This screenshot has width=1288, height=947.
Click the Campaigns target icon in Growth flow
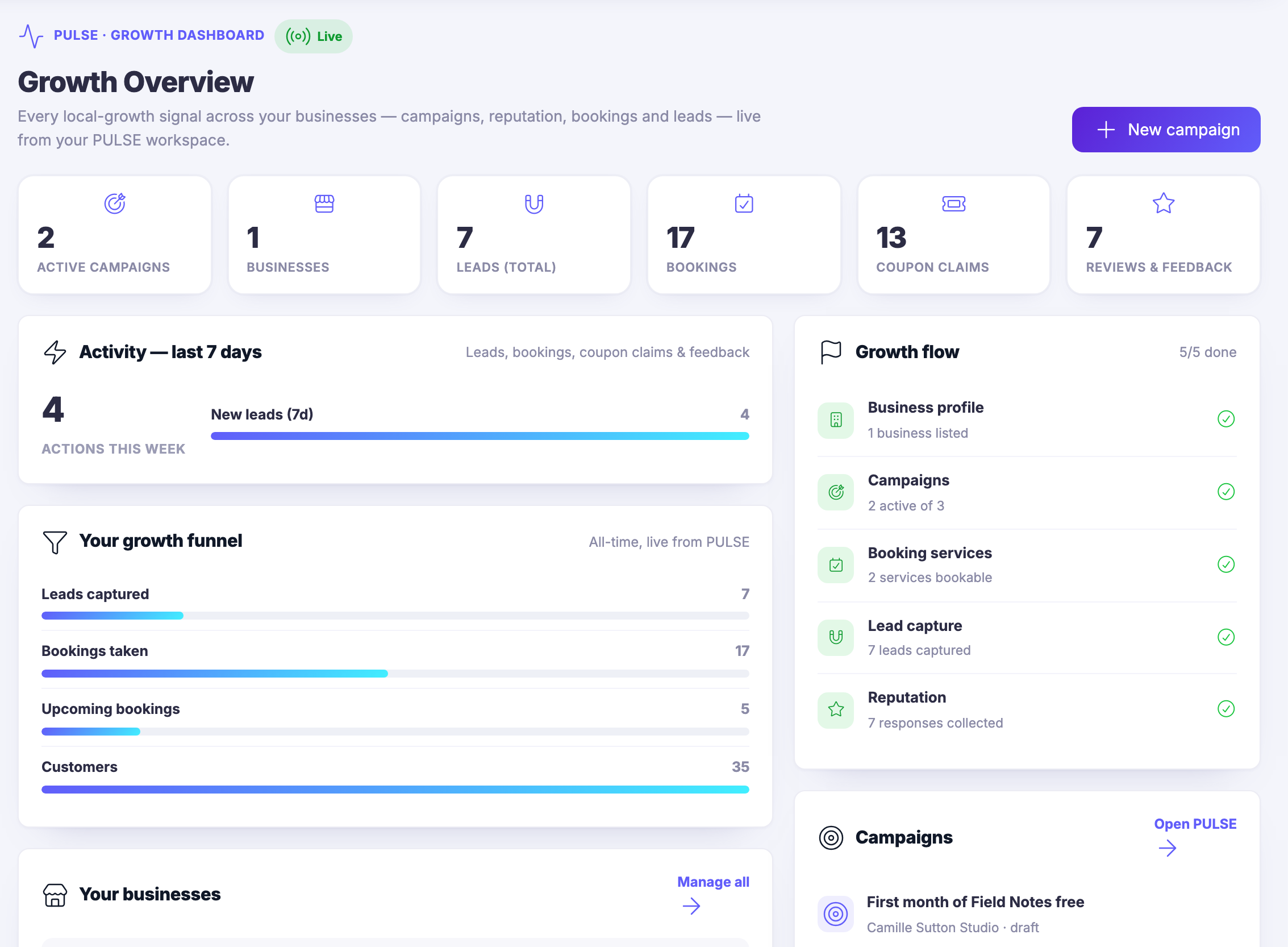[x=836, y=492]
